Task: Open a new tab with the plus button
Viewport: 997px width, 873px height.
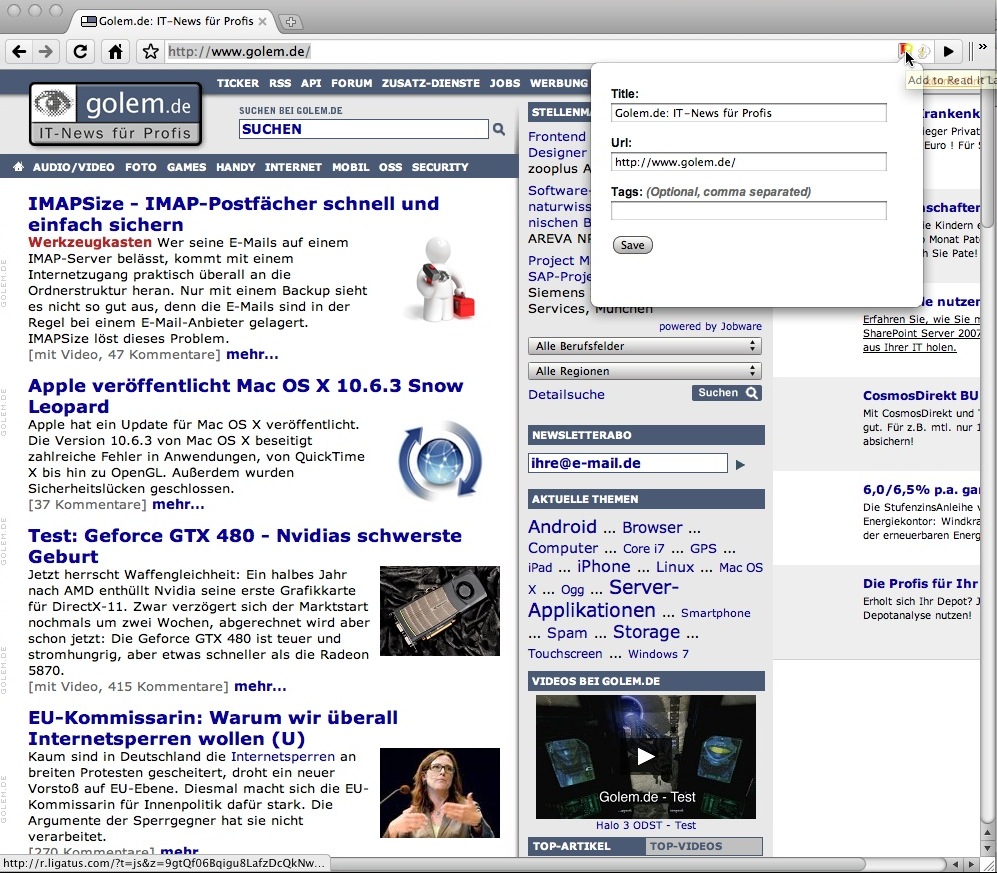Action: point(291,21)
